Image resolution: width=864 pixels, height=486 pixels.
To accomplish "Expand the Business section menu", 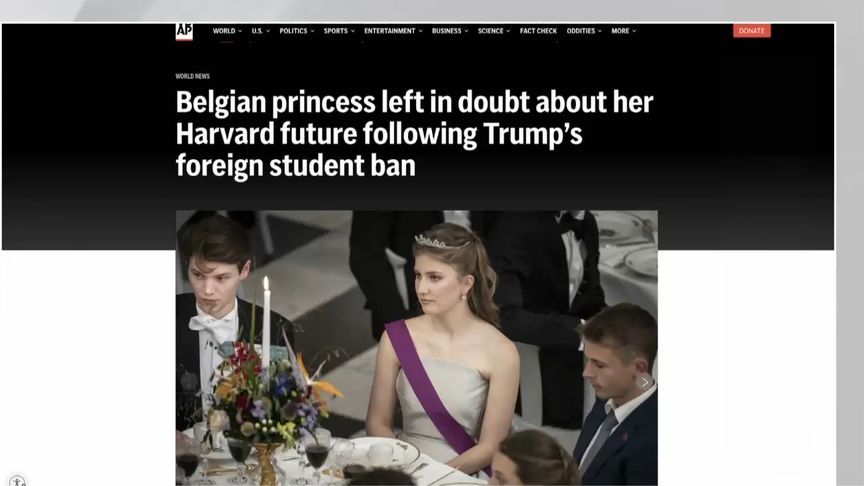I will pos(450,31).
